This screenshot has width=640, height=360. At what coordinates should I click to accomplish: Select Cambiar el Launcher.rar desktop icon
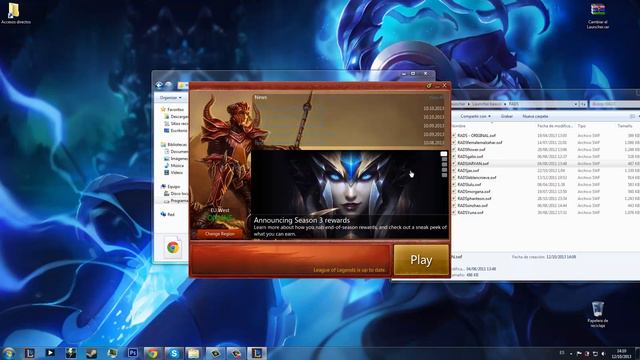(x=598, y=16)
